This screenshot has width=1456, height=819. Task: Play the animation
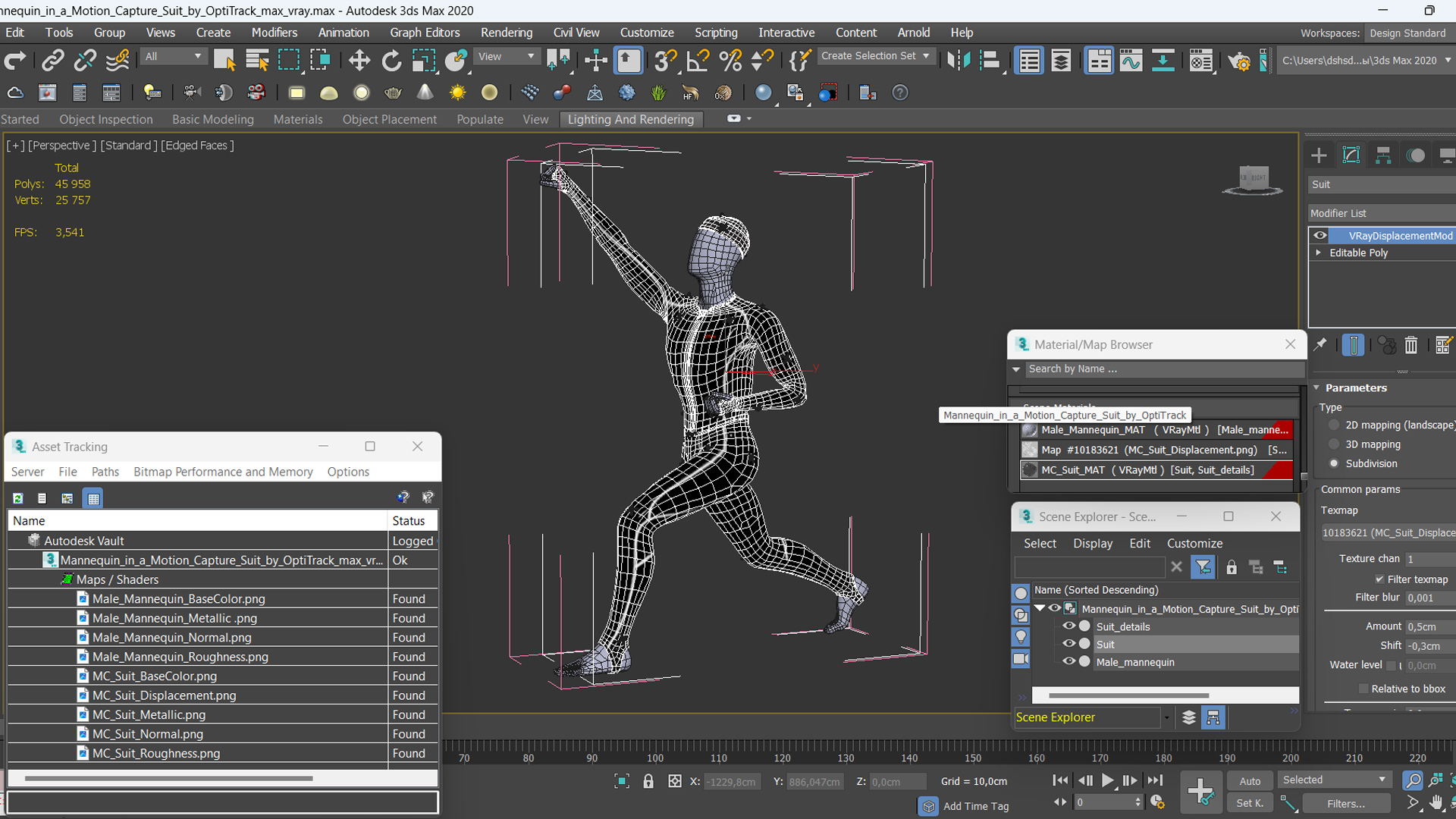click(1108, 780)
